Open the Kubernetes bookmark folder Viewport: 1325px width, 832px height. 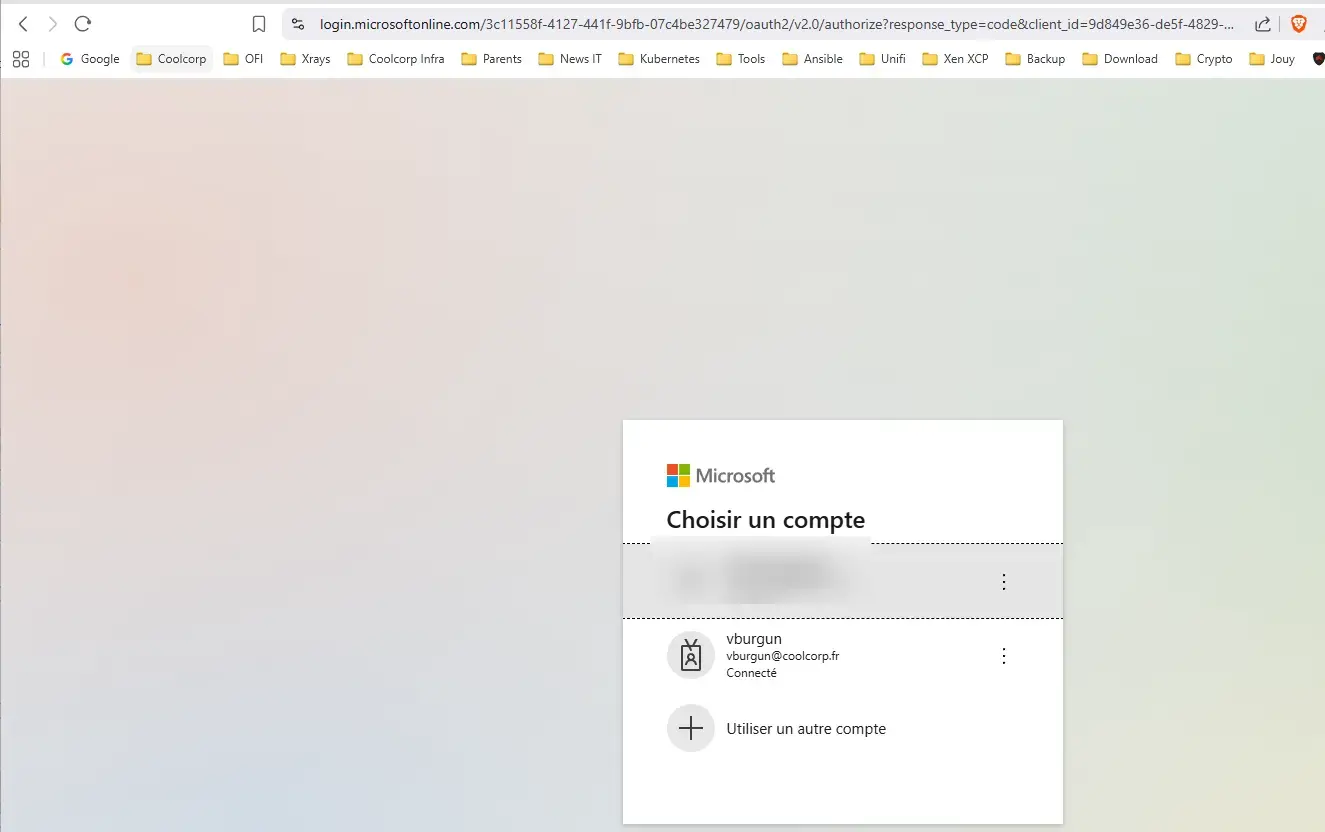[658, 59]
